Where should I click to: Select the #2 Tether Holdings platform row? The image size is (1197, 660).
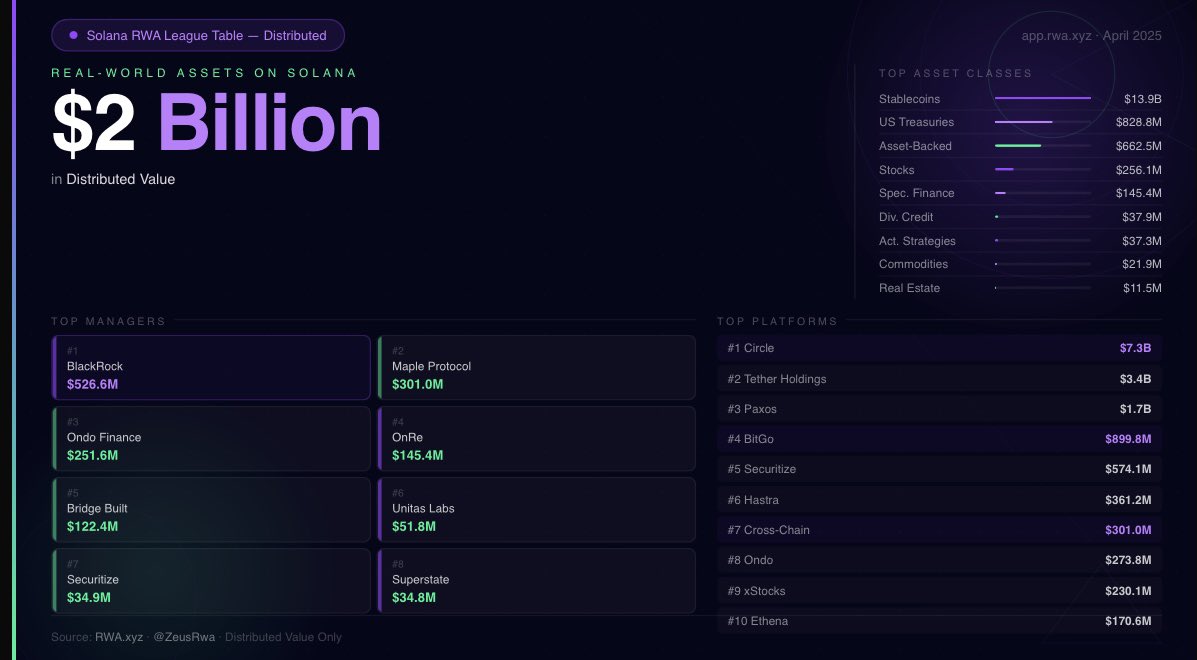pos(939,379)
